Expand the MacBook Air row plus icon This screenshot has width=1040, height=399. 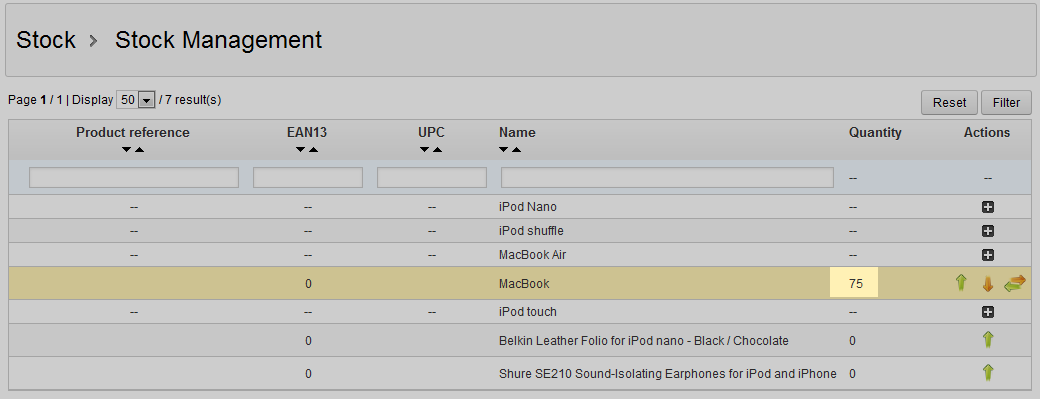(x=987, y=255)
